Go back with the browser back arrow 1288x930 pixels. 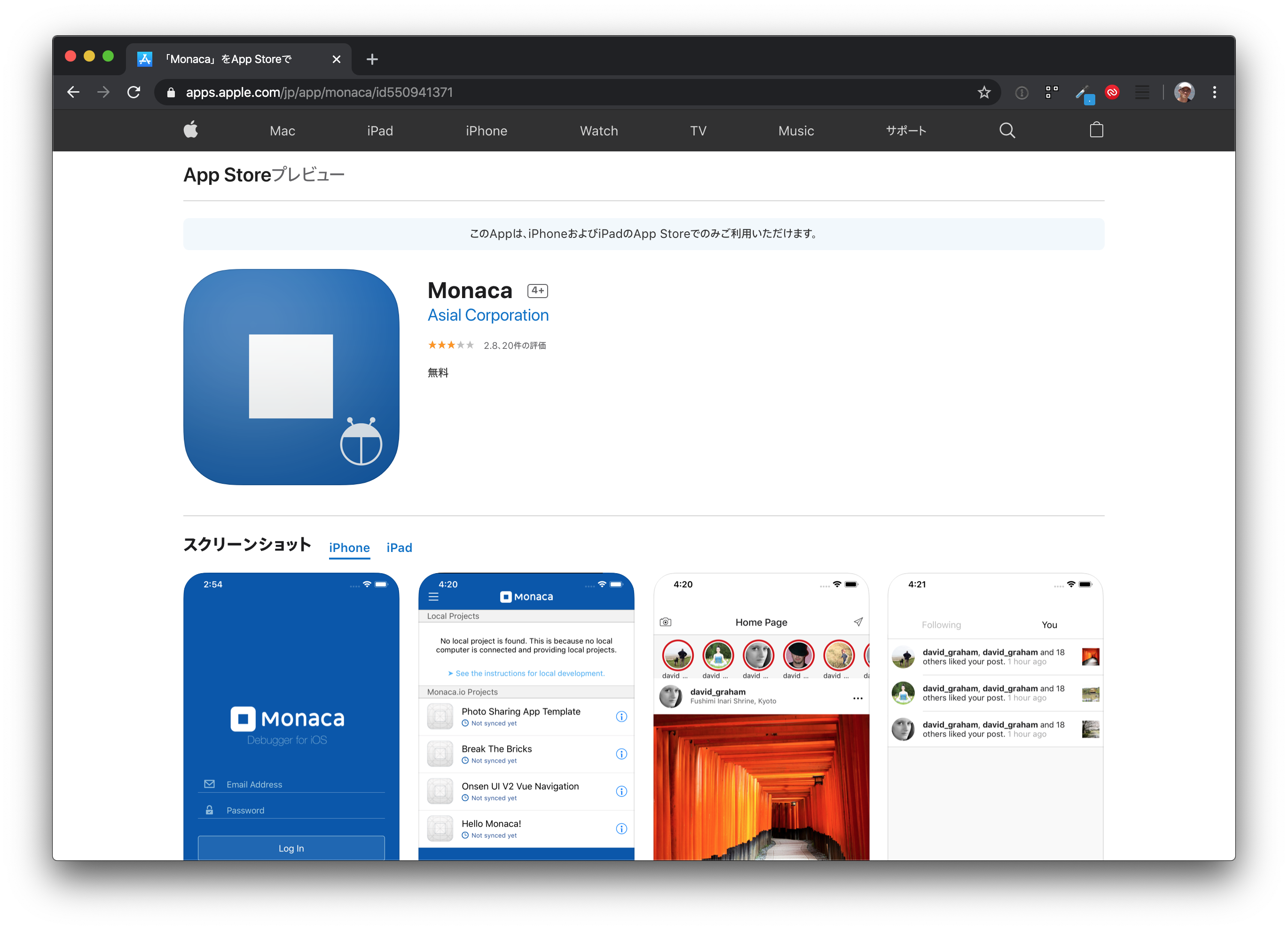(73, 92)
